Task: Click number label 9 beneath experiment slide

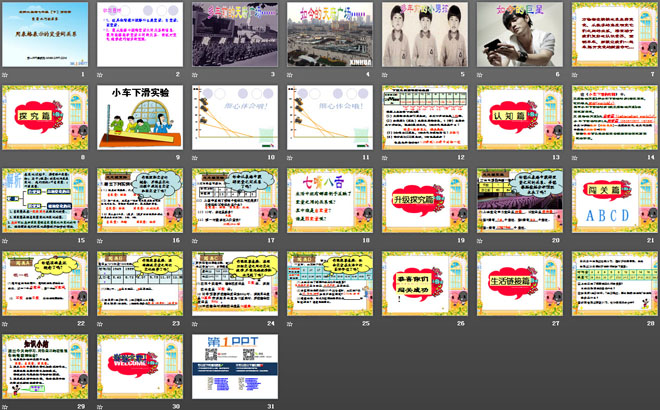Action: [178, 157]
